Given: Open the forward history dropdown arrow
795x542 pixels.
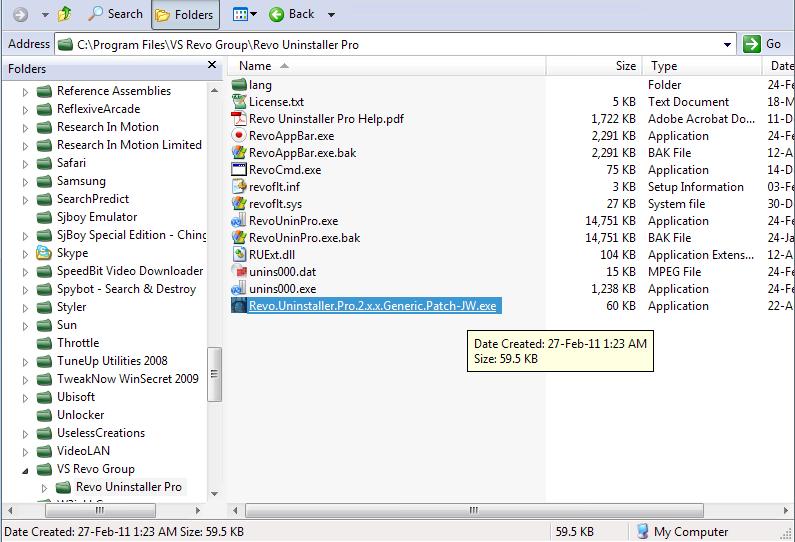Looking at the screenshot, I should (45, 15).
